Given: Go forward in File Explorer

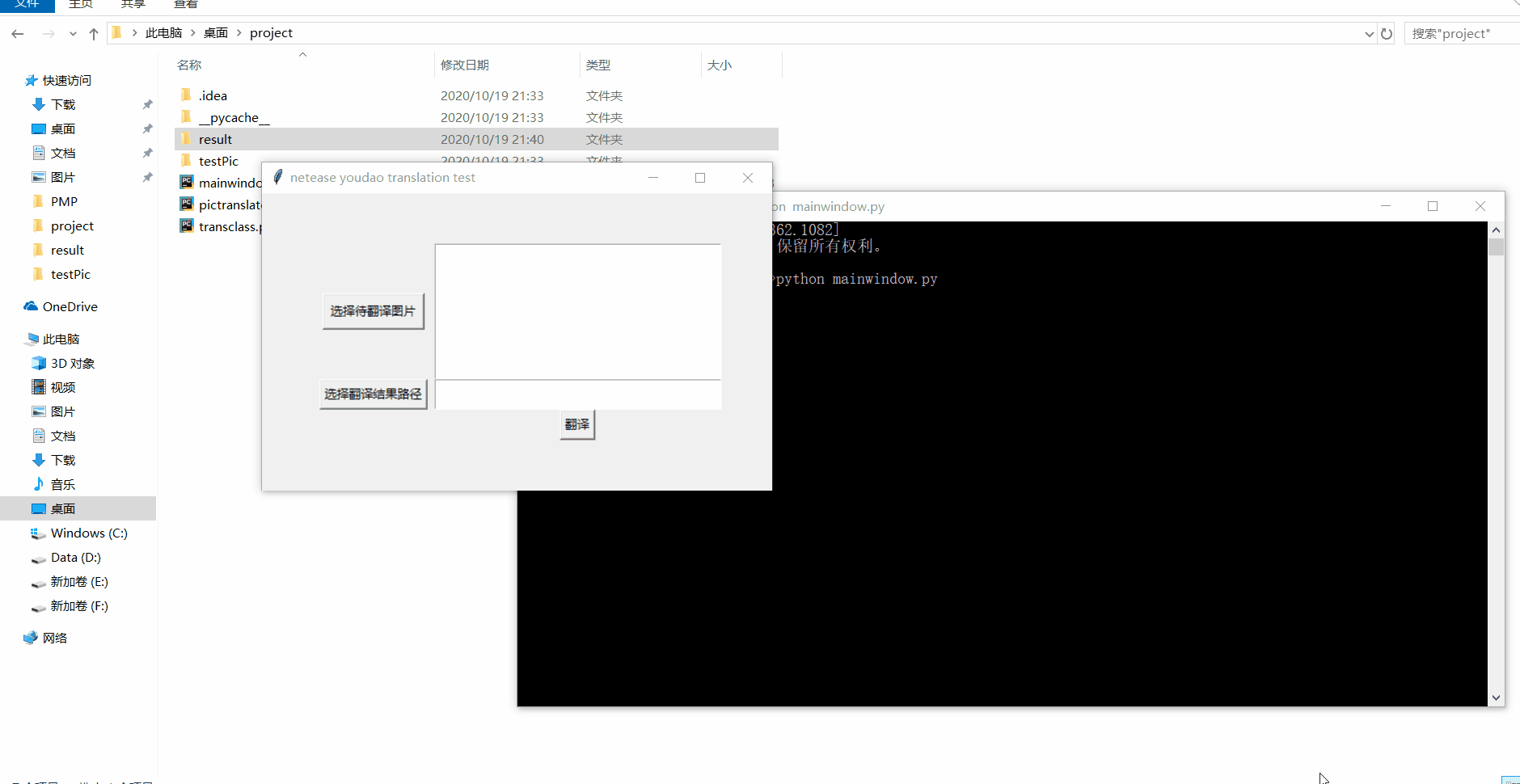Looking at the screenshot, I should [49, 33].
